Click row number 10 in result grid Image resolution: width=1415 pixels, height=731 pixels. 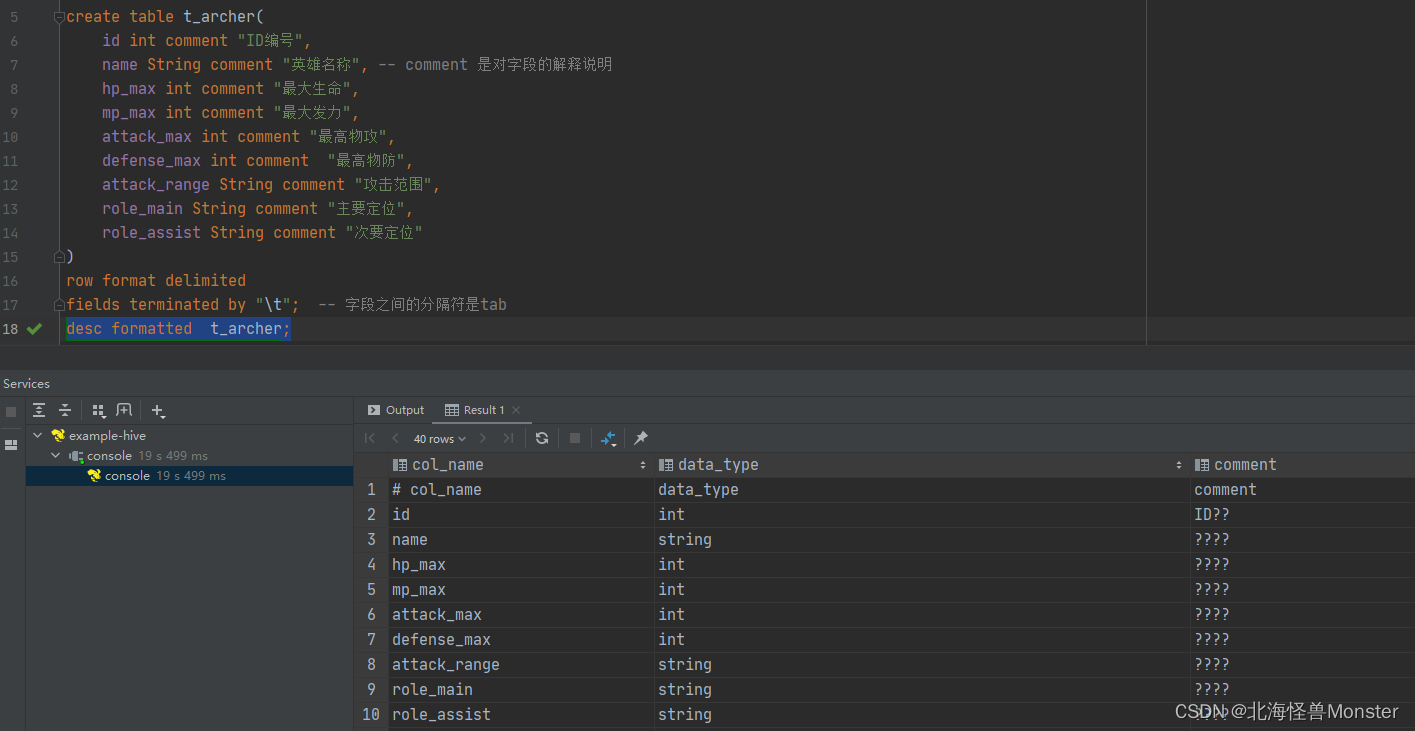pos(371,715)
